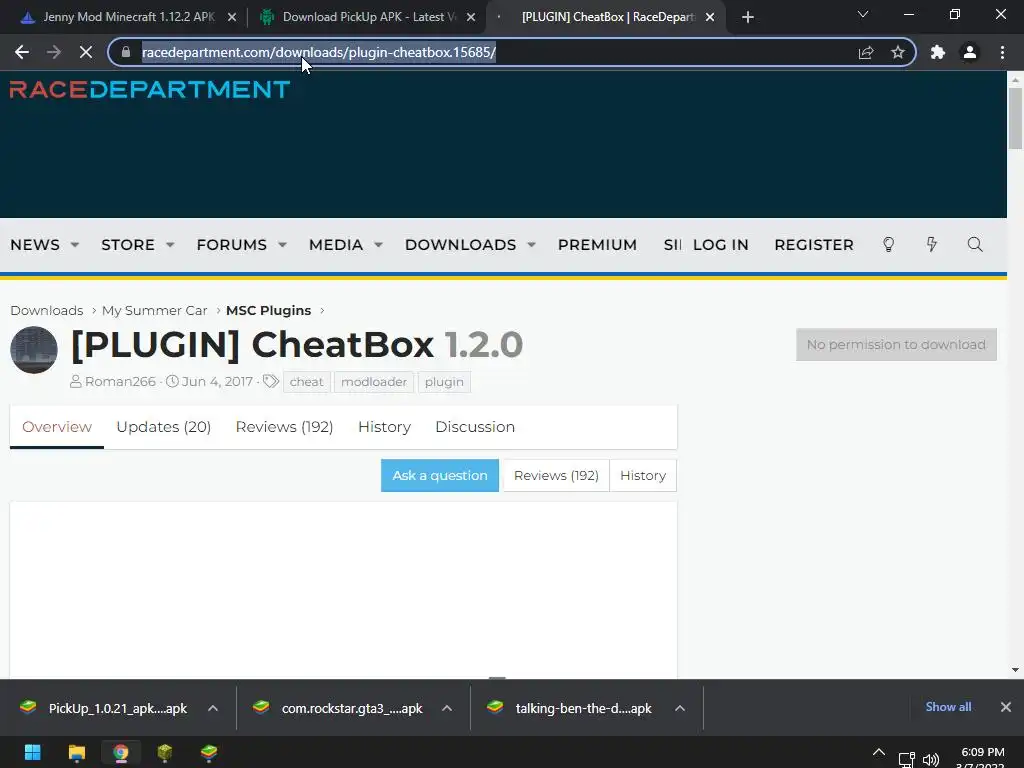
Task: Click No permission to download button
Action: [896, 344]
